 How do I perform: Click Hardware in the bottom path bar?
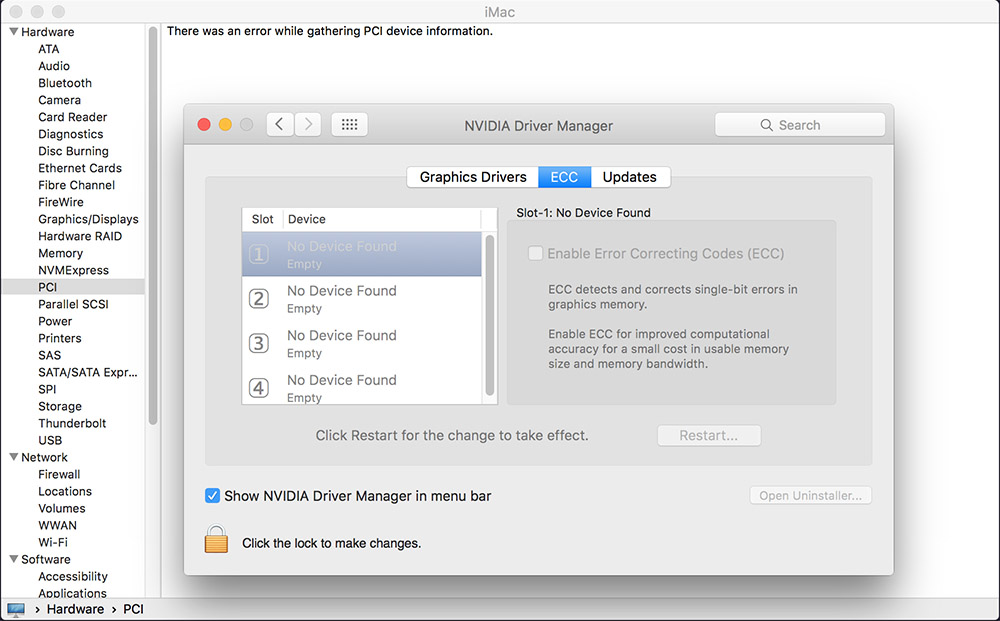coord(75,609)
